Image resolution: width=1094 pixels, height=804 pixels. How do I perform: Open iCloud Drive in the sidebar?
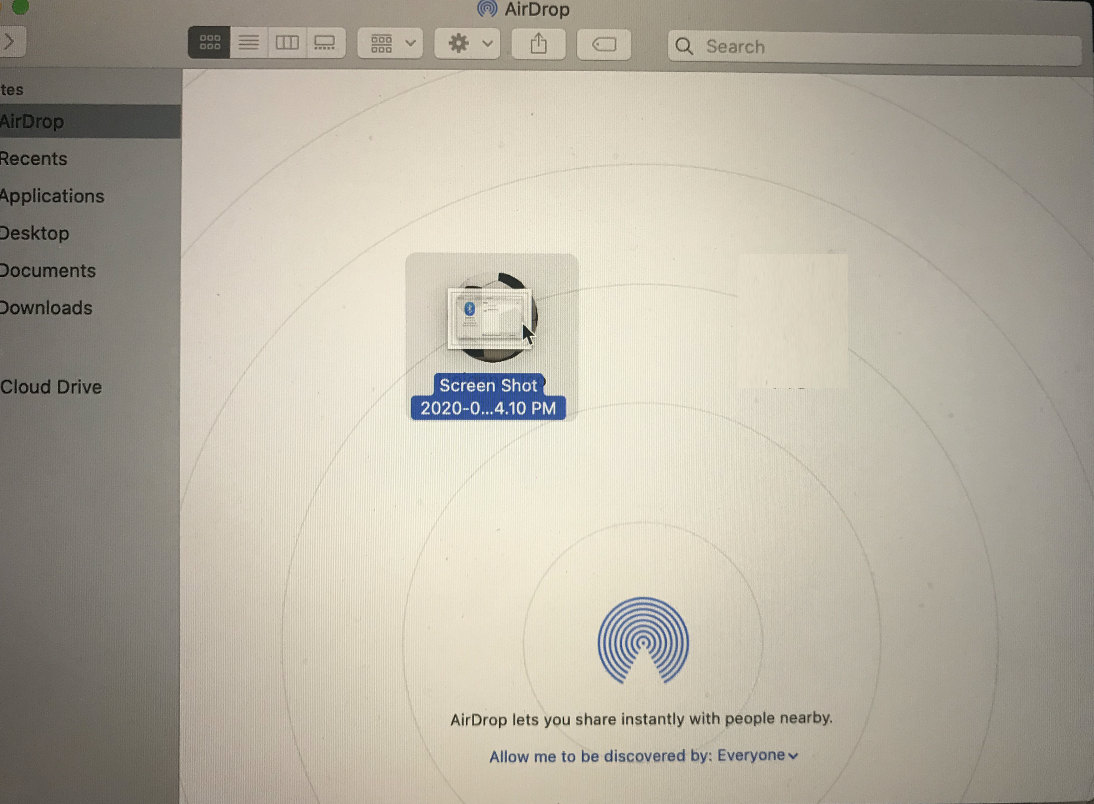click(89, 387)
